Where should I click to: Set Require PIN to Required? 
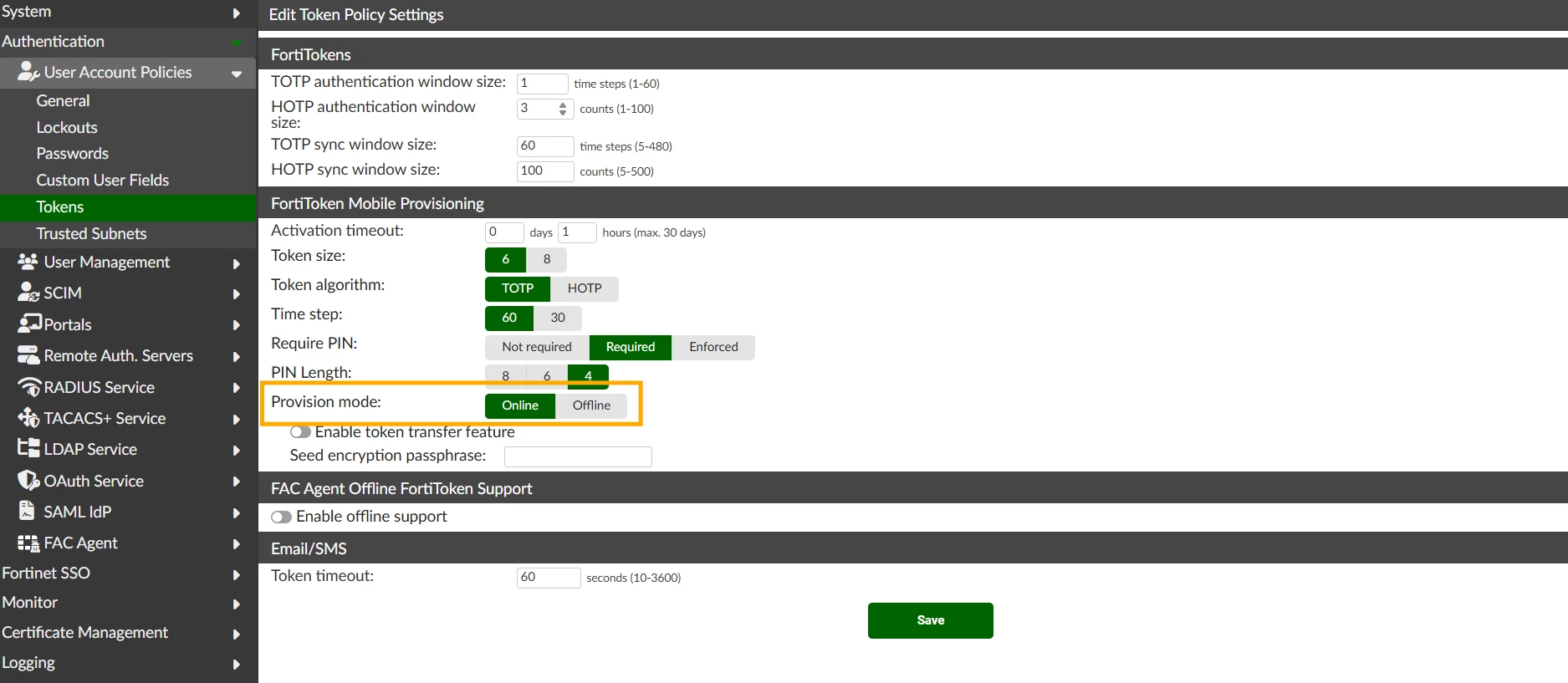[x=631, y=347]
